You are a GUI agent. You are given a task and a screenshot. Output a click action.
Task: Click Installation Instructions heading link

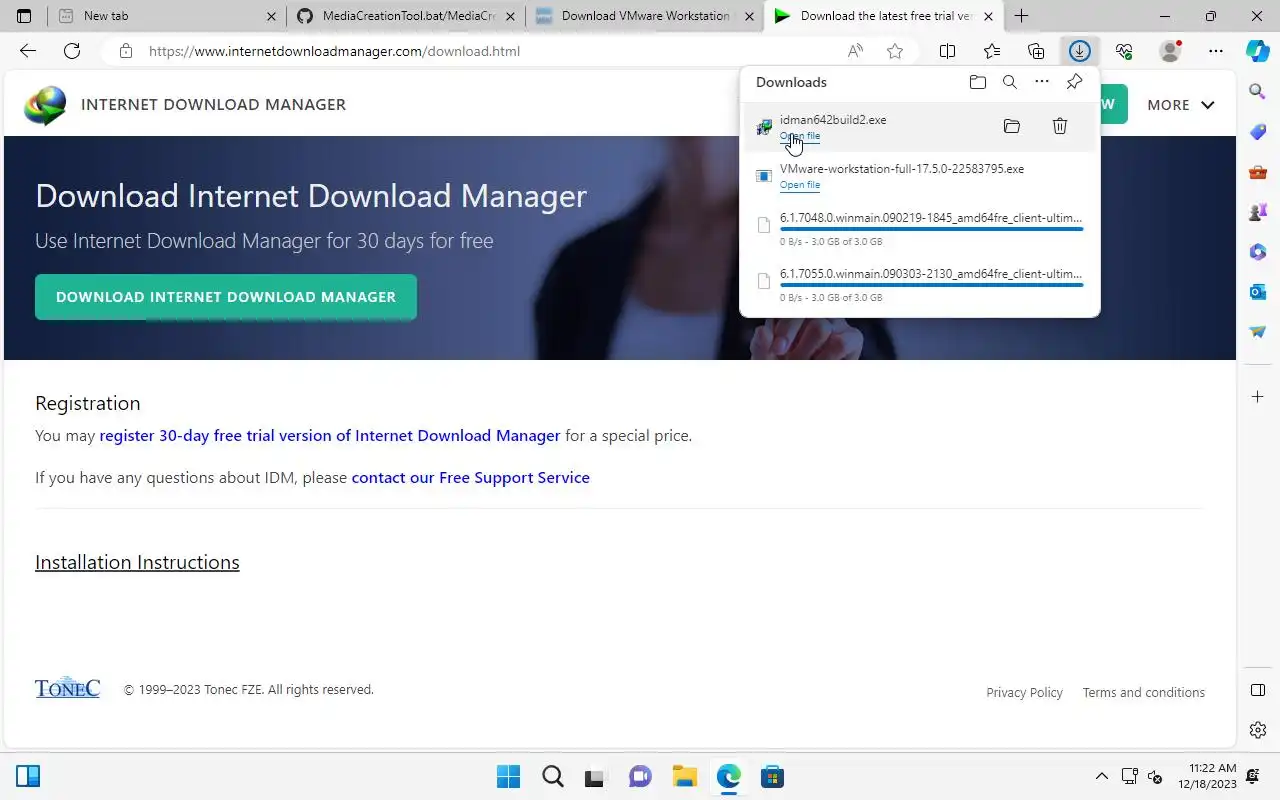pyautogui.click(x=137, y=563)
